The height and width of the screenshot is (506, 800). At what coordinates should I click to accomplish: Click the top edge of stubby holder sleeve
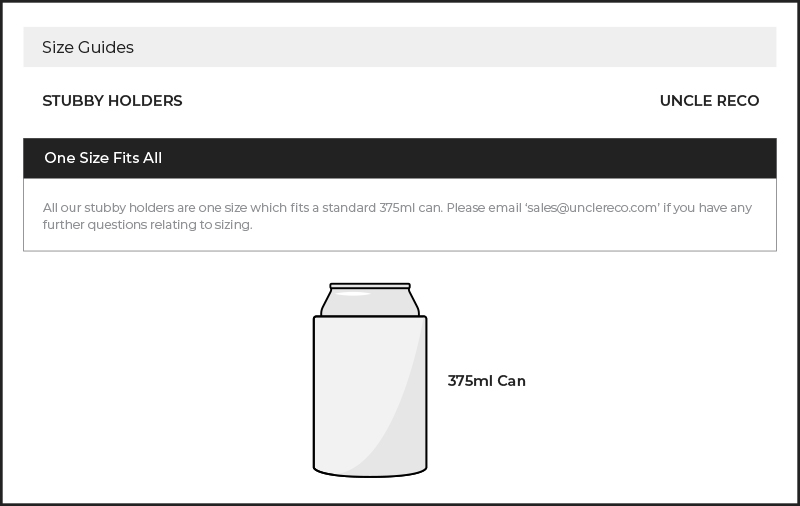[370, 317]
